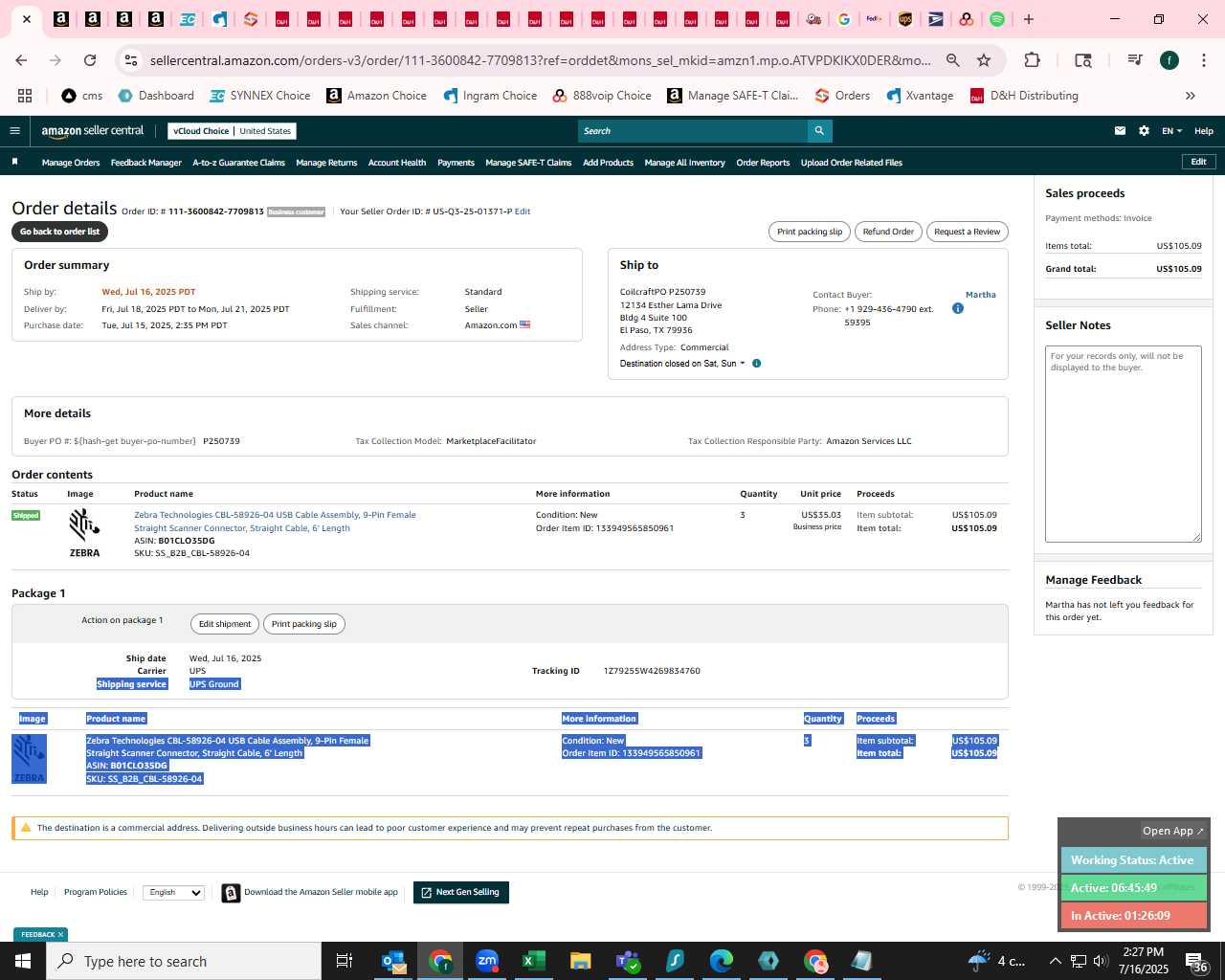
Task: Show hidden system tray icons
Action: (x=1056, y=961)
